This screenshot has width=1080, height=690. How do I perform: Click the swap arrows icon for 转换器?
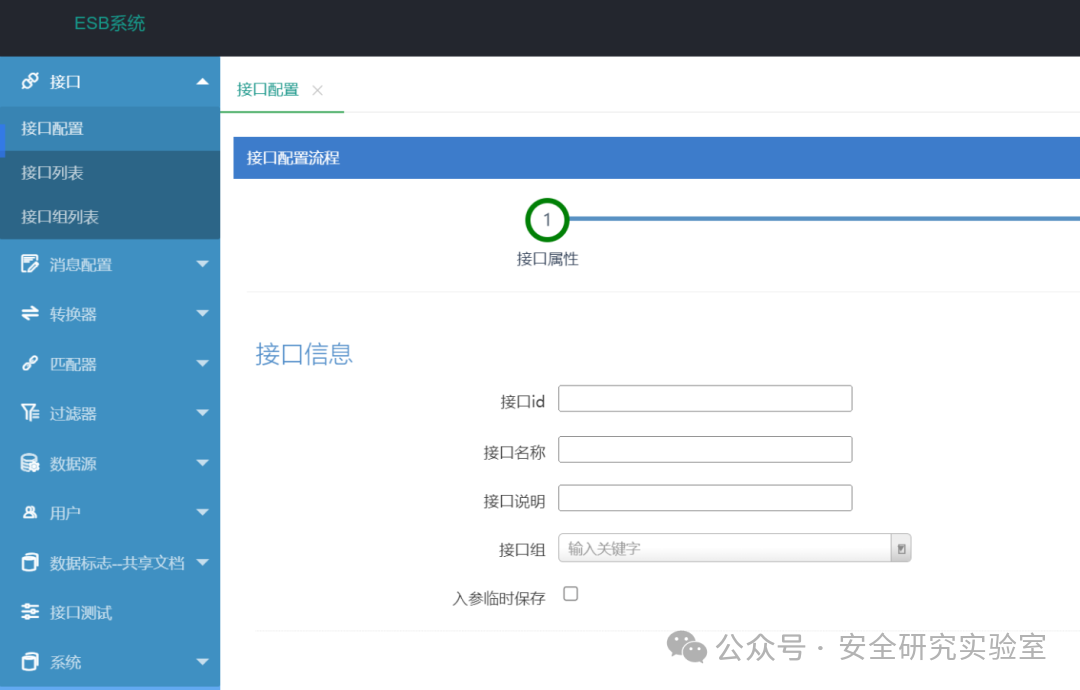(30, 313)
